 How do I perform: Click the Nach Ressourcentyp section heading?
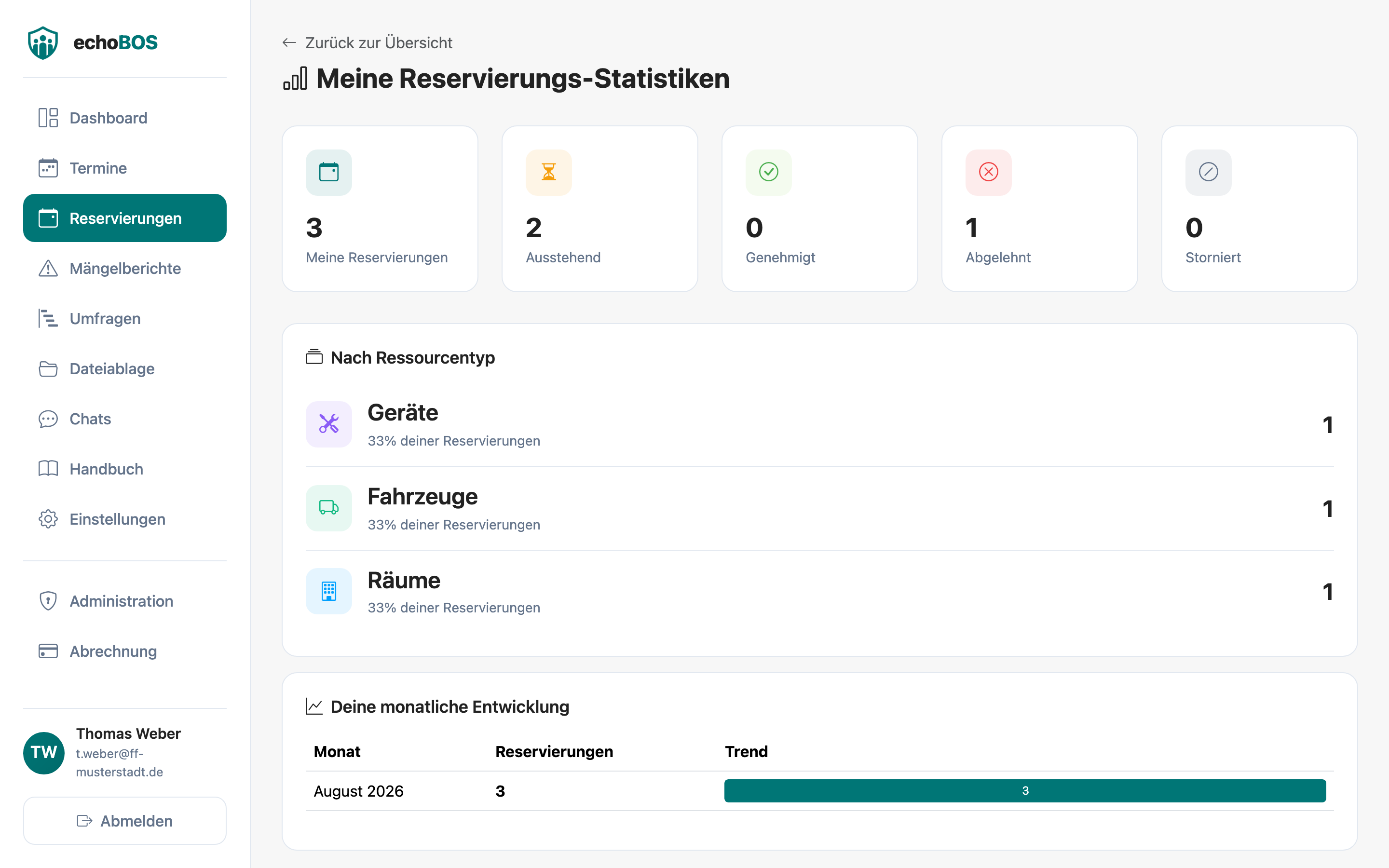pyautogui.click(x=413, y=357)
